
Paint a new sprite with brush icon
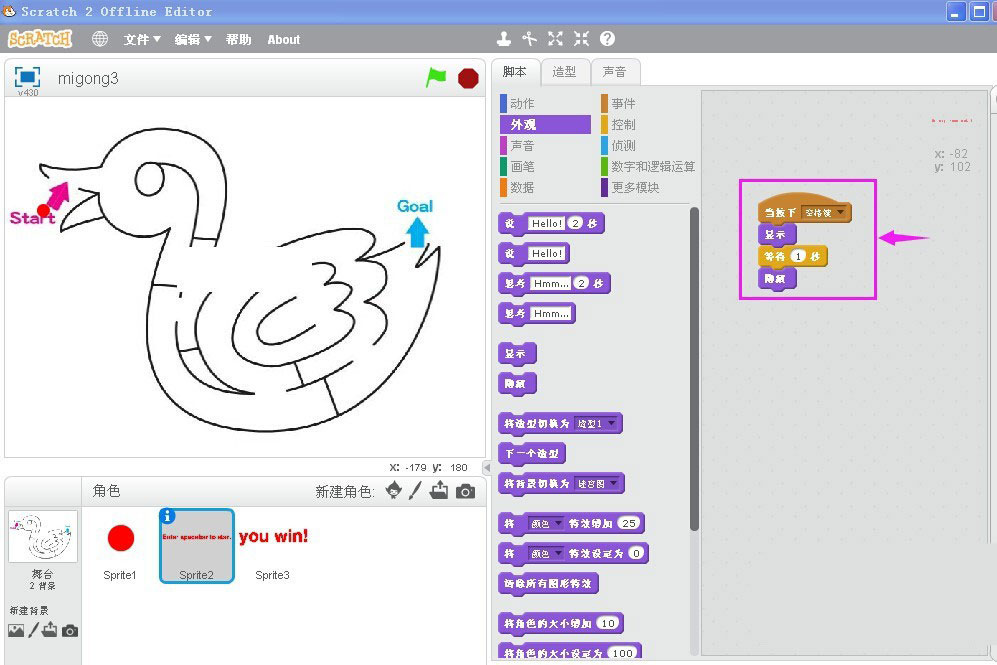[x=415, y=491]
